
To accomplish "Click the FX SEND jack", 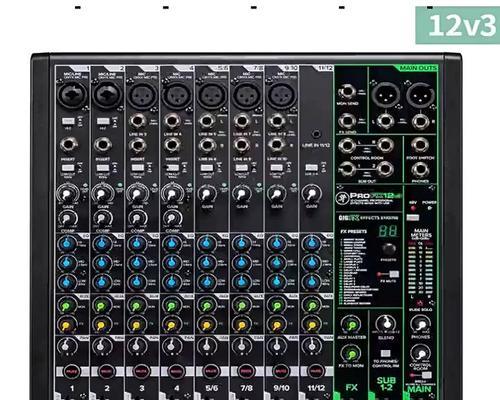I will (347, 121).
